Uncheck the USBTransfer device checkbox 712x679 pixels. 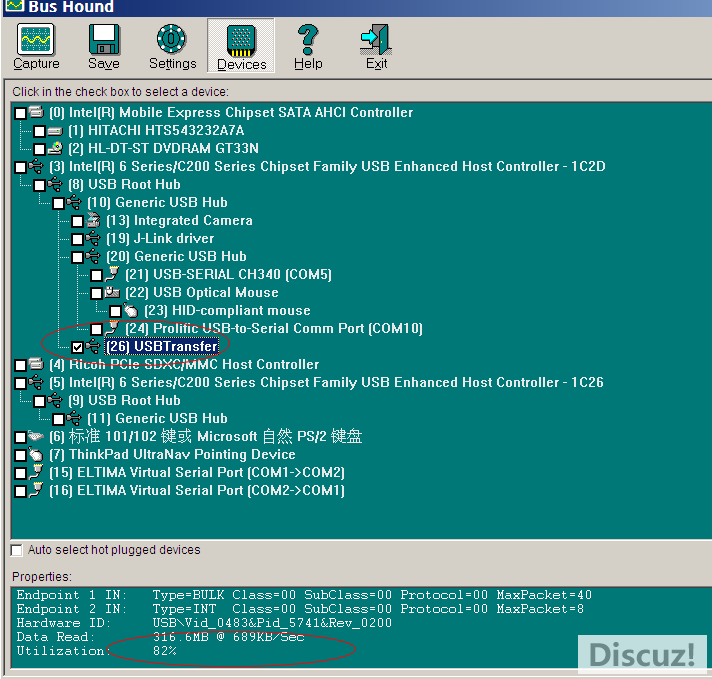pos(78,347)
